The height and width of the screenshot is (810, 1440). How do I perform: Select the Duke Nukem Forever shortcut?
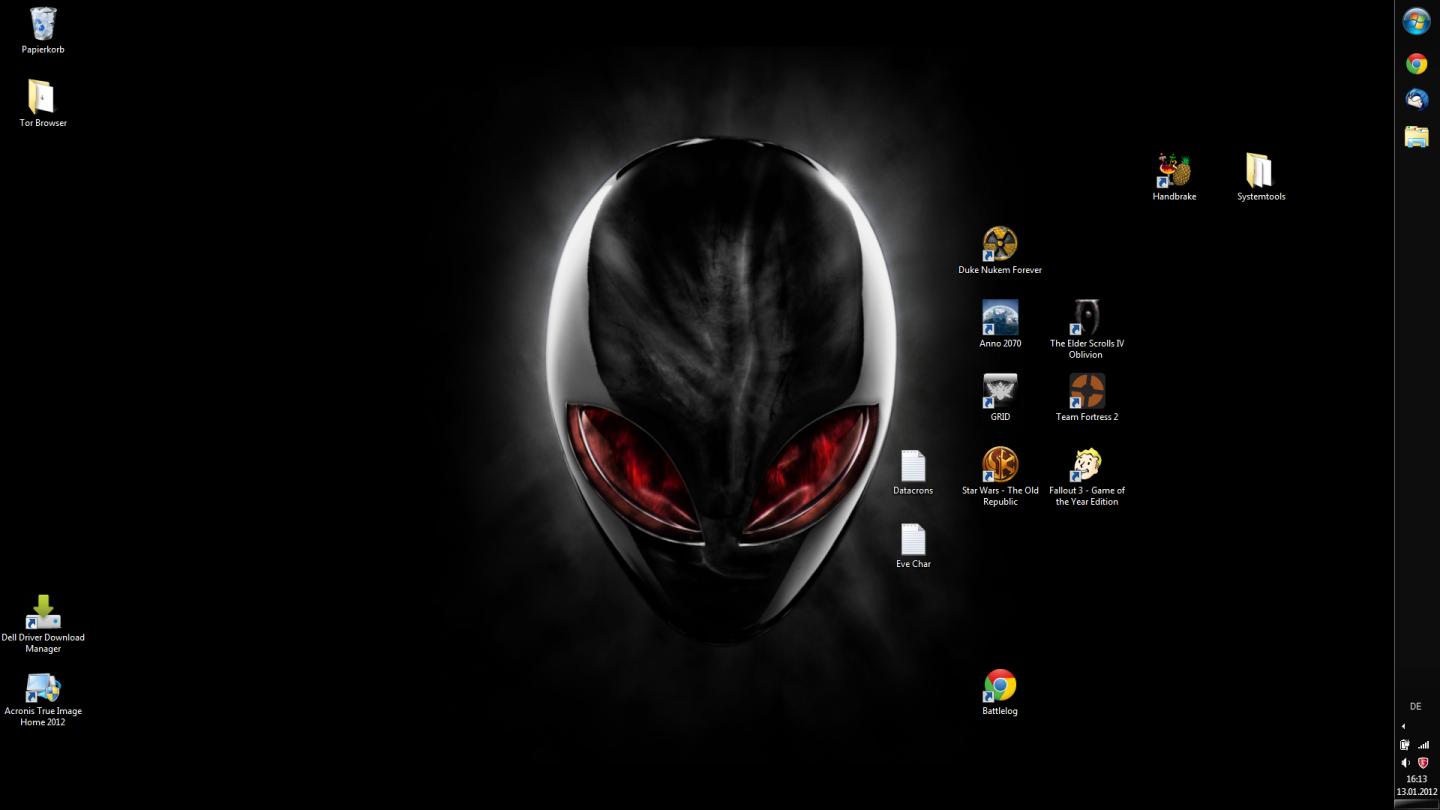[1000, 244]
